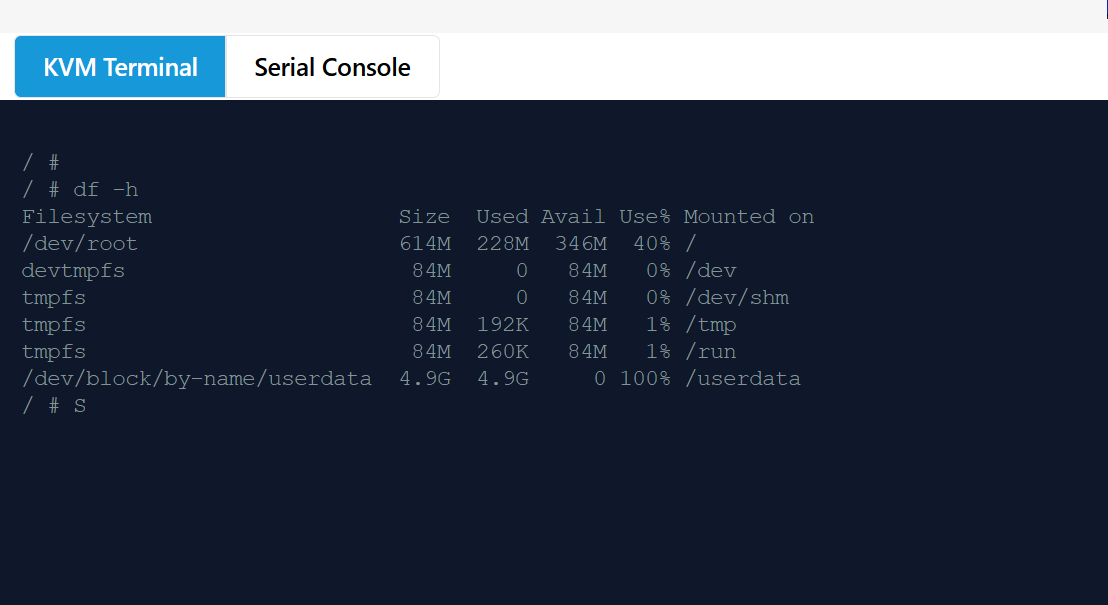Switch to the KVM Terminal tab
The width and height of the screenshot is (1108, 605).
click(x=120, y=66)
